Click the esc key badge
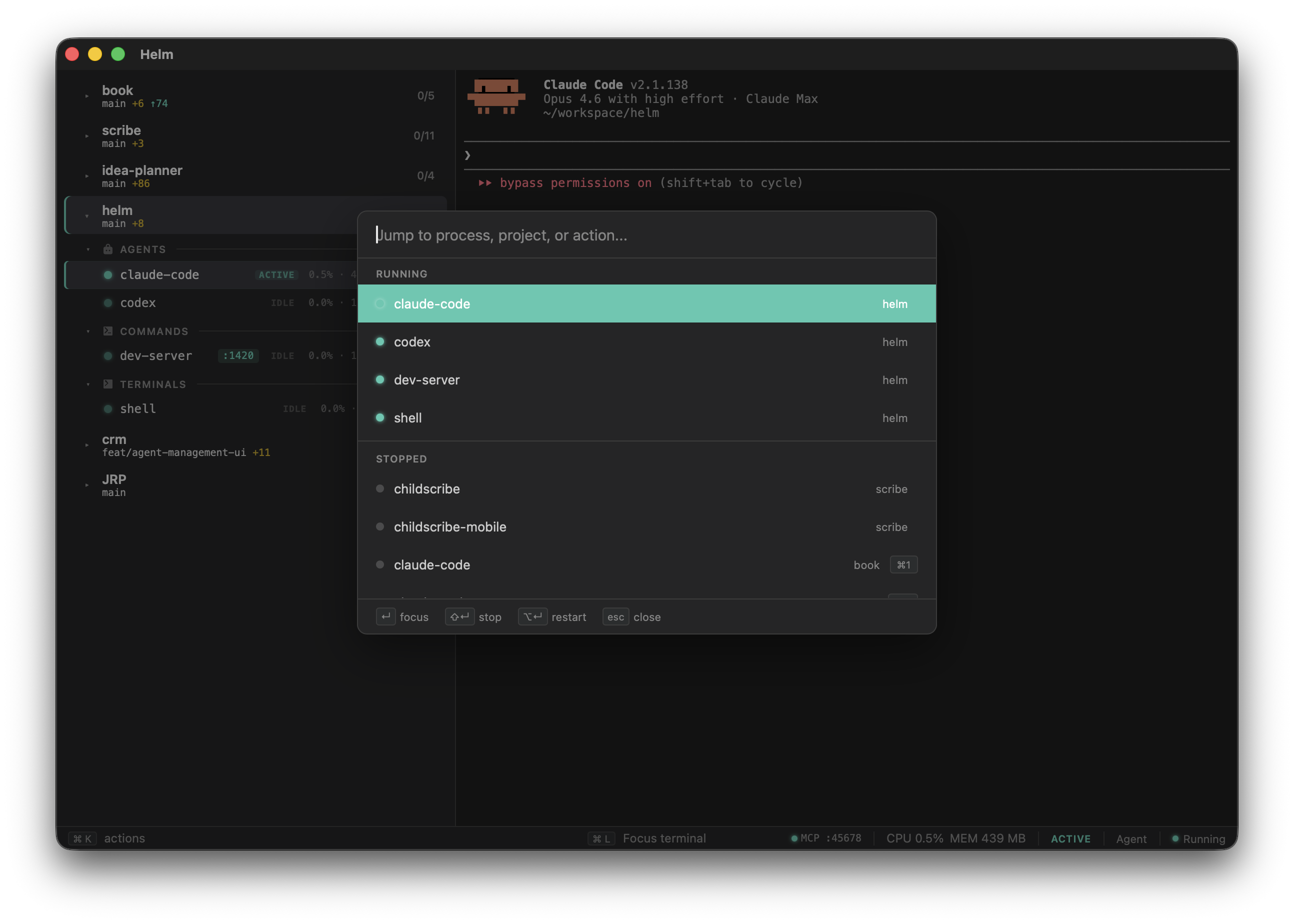This screenshot has width=1294, height=924. click(615, 617)
